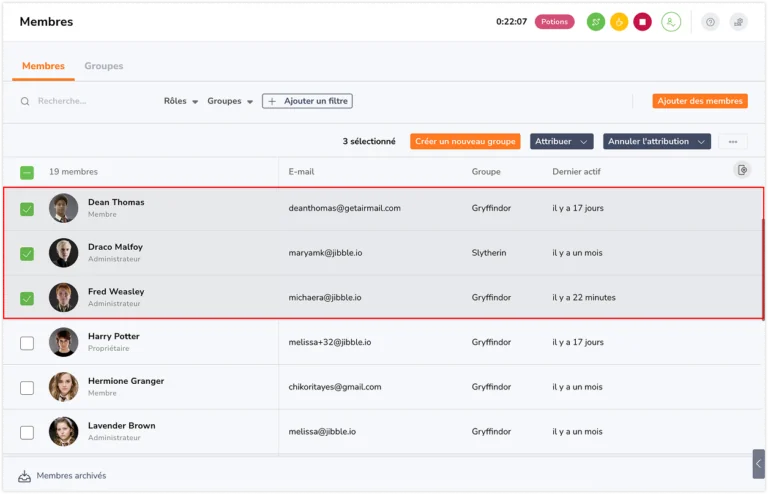Viewport: 768px width, 494px height.
Task: Click Harry Potter's avatar
Action: coord(63,342)
